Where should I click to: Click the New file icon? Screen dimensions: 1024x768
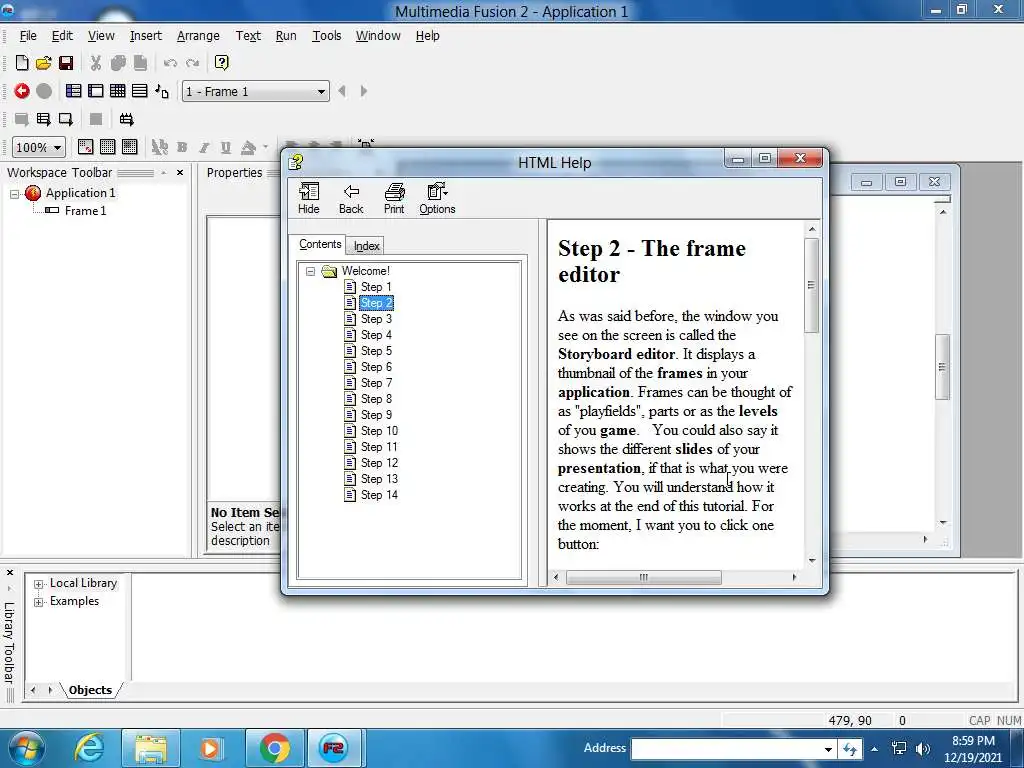click(22, 63)
